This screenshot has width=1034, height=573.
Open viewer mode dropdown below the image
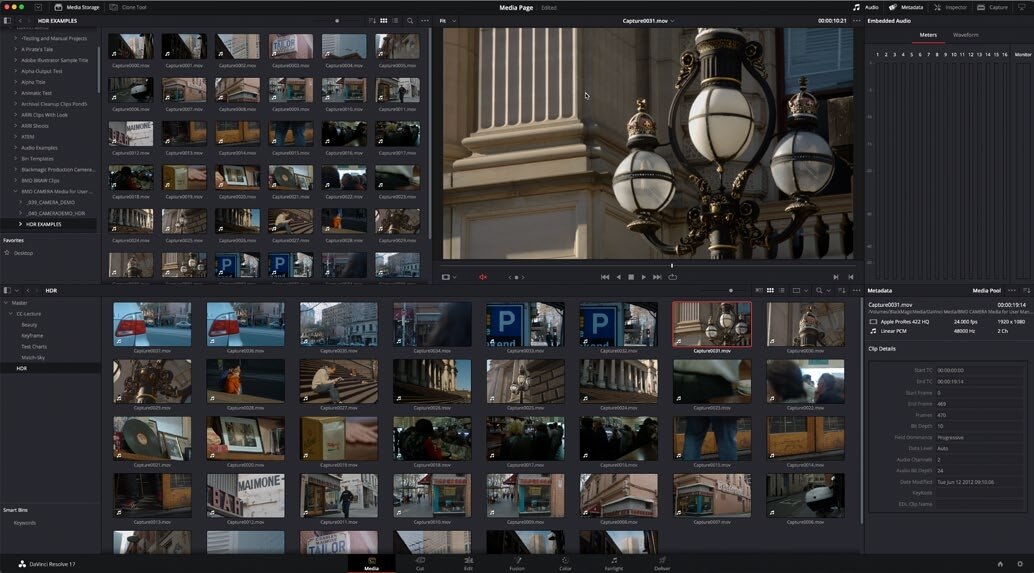(x=448, y=278)
